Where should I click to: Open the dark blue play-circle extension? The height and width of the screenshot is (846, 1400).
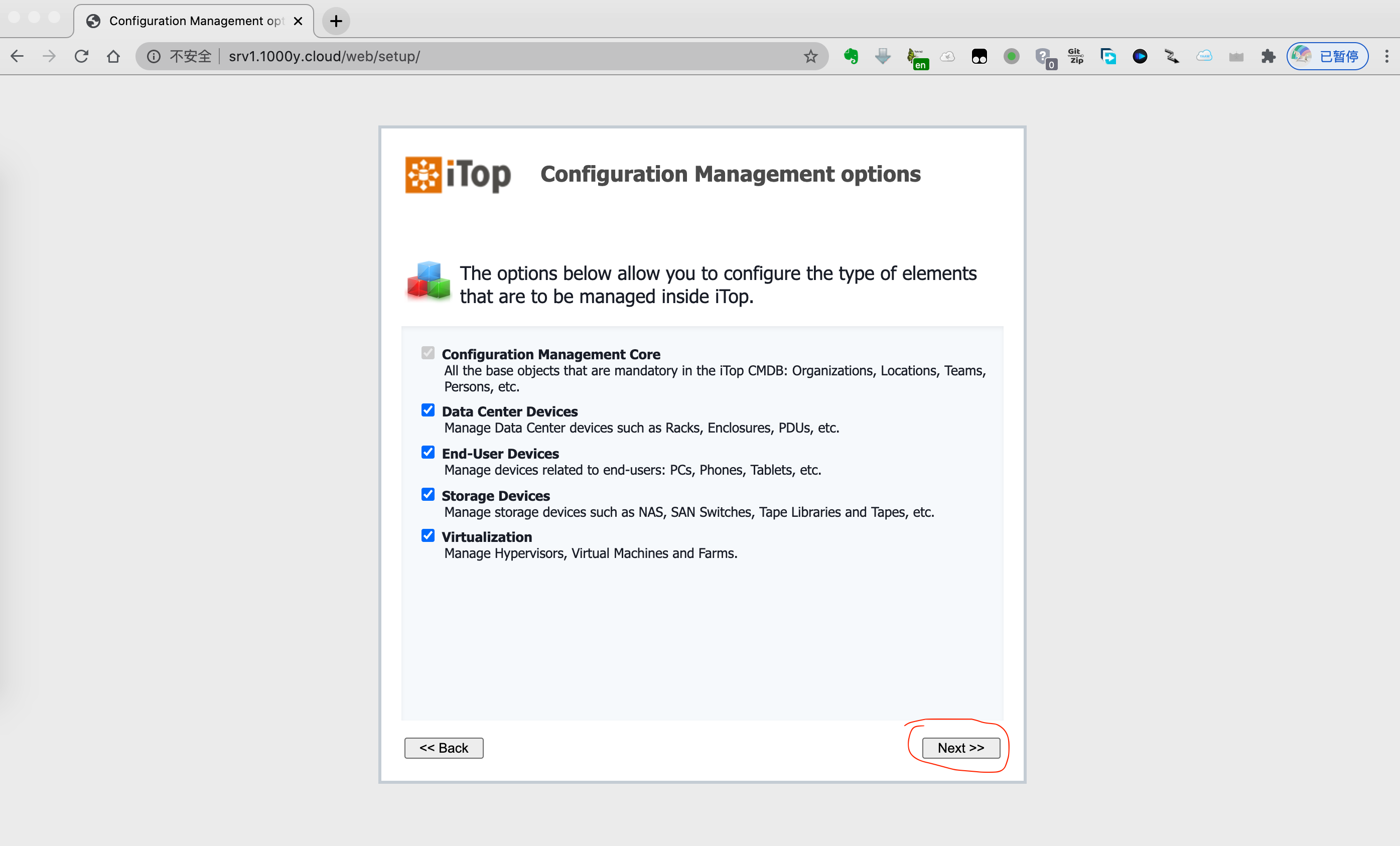coord(1140,56)
